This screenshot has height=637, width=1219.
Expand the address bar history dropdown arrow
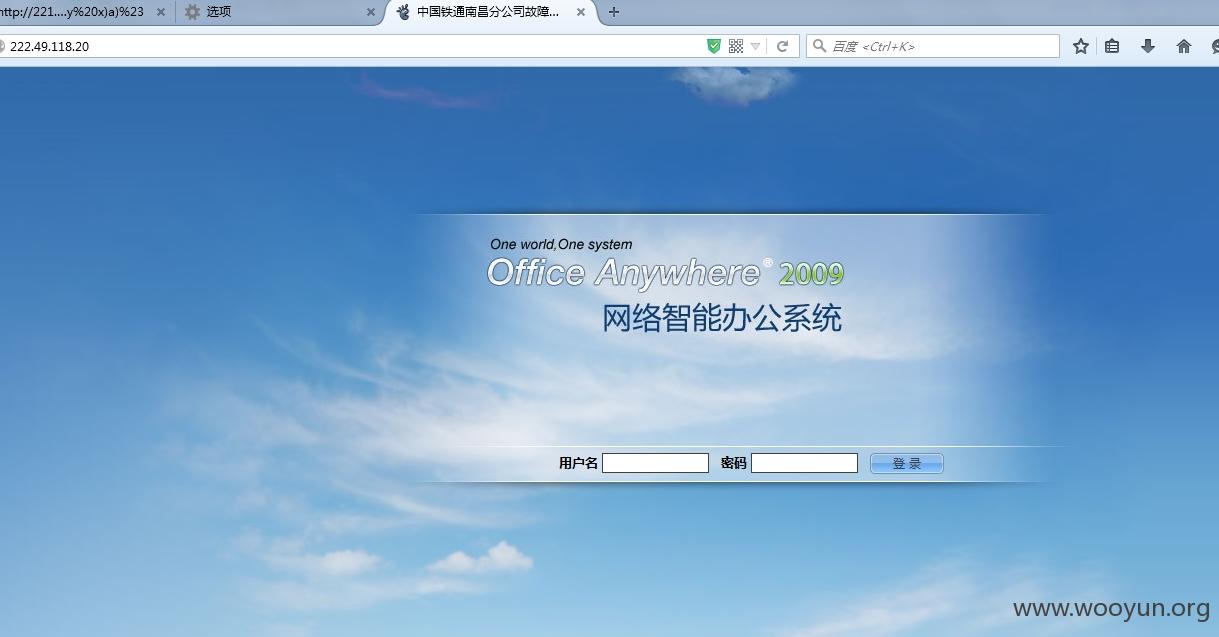click(x=755, y=46)
